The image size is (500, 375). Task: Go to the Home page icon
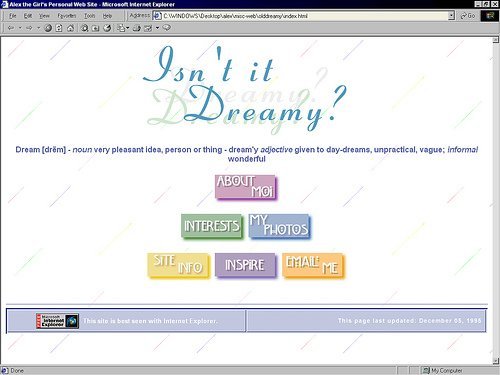[70, 28]
